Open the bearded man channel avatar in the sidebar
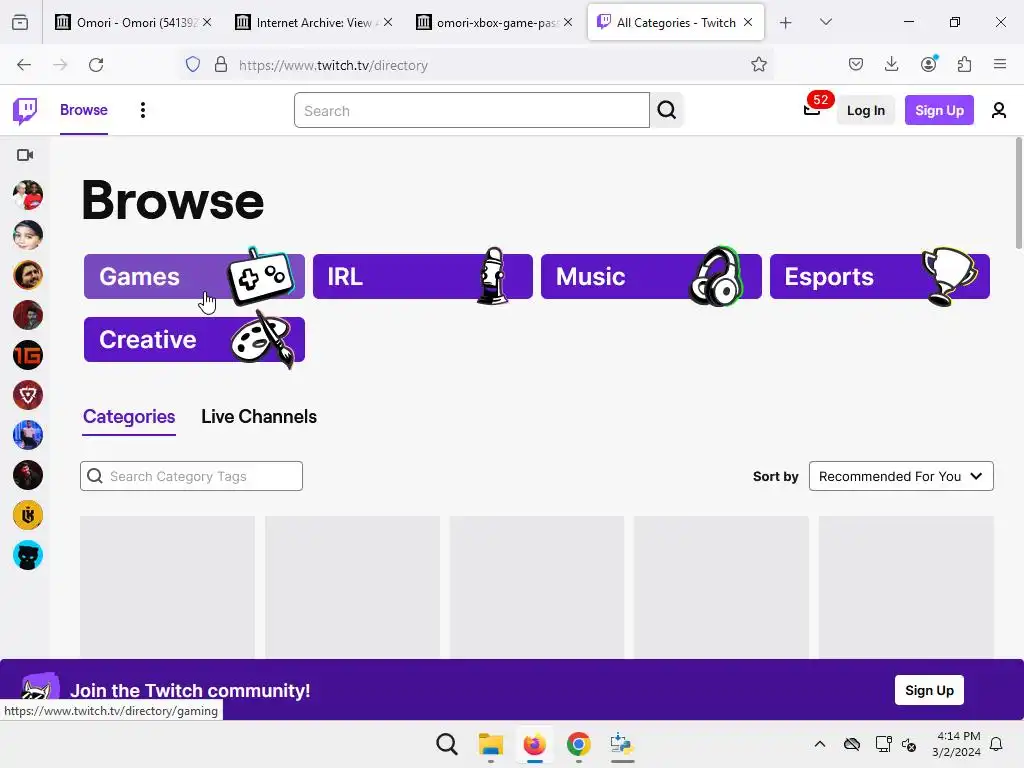This screenshot has height=768, width=1024. pos(28,275)
